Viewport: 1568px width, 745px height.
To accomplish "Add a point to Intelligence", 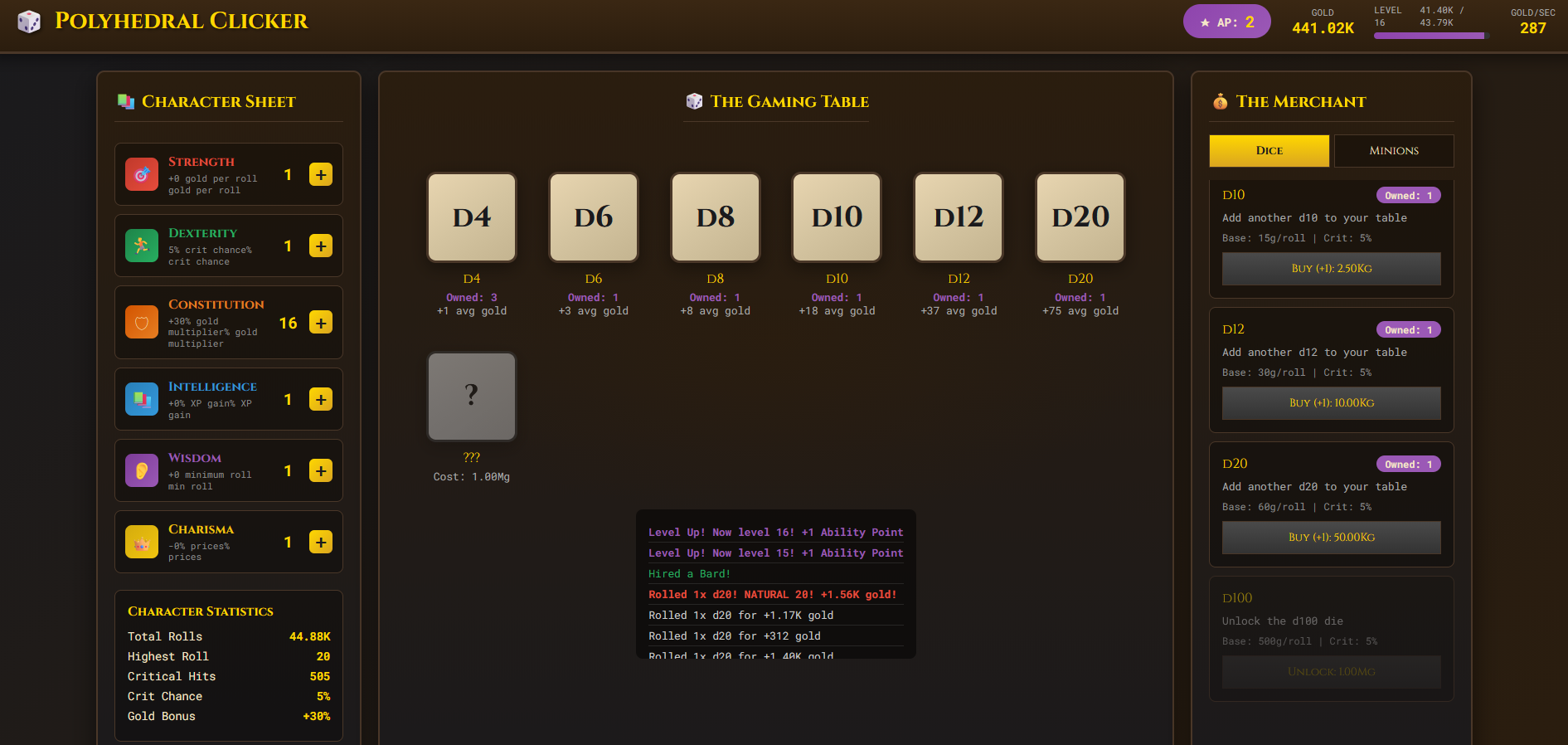I will tap(321, 399).
